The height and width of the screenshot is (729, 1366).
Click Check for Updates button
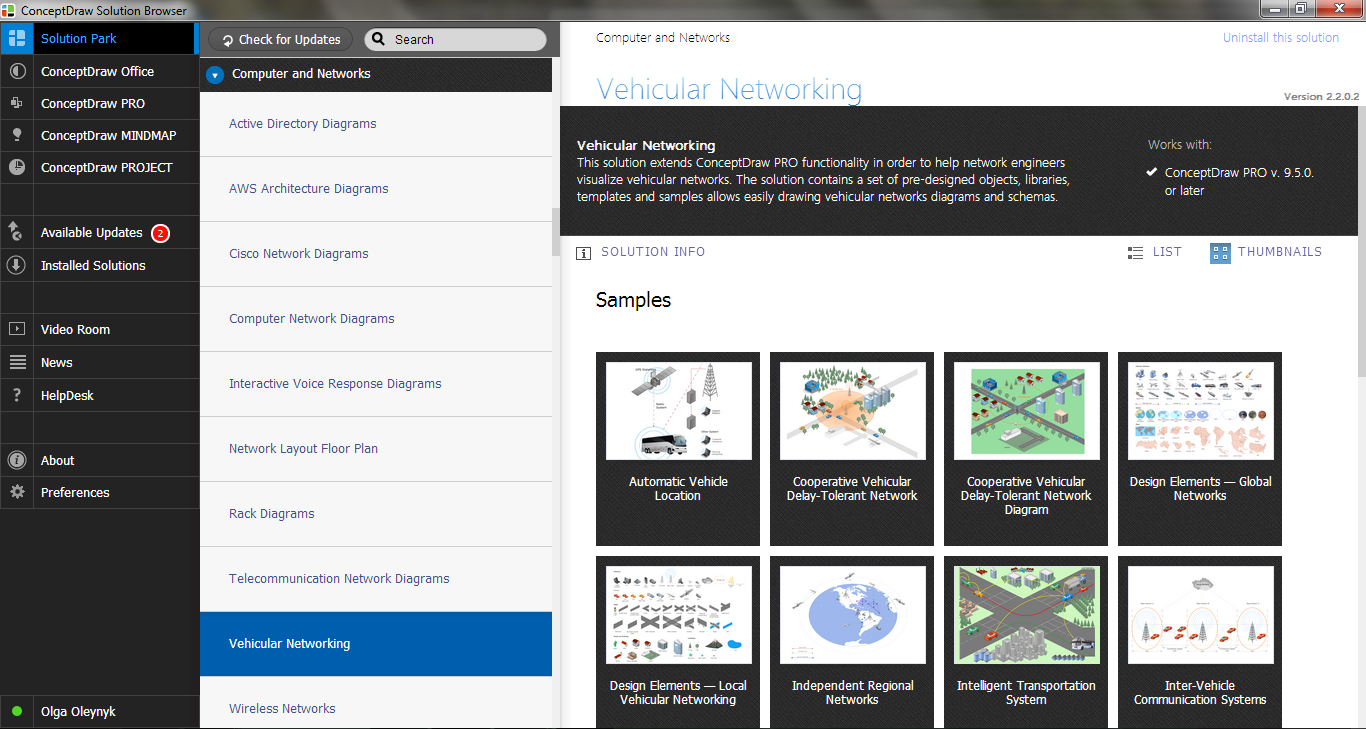(280, 39)
